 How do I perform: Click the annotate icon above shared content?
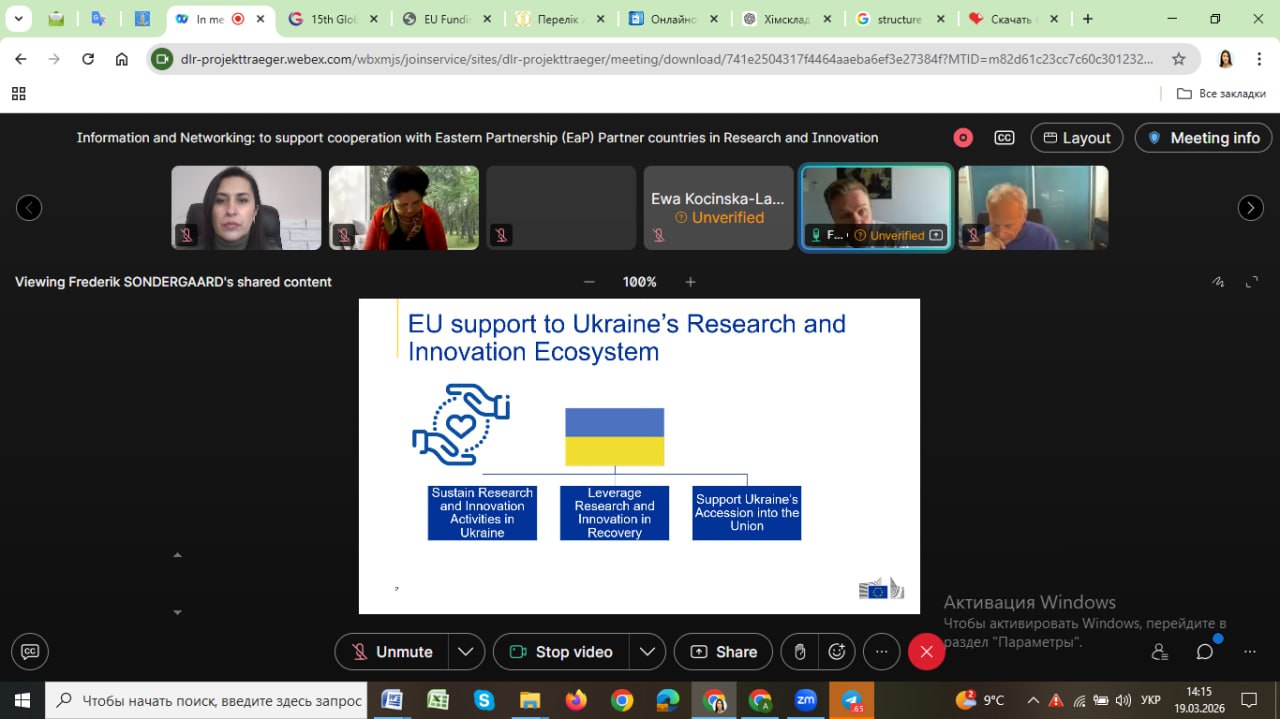click(x=1218, y=282)
